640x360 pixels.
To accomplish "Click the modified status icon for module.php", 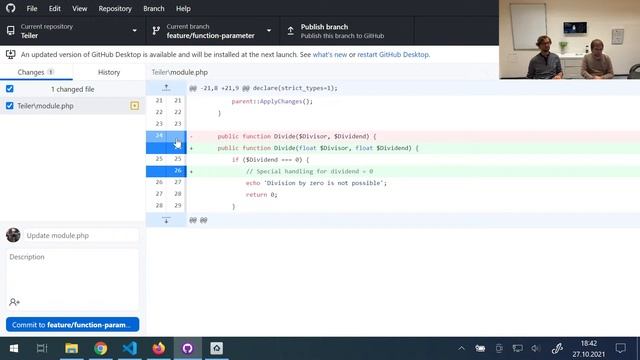I will [135, 106].
